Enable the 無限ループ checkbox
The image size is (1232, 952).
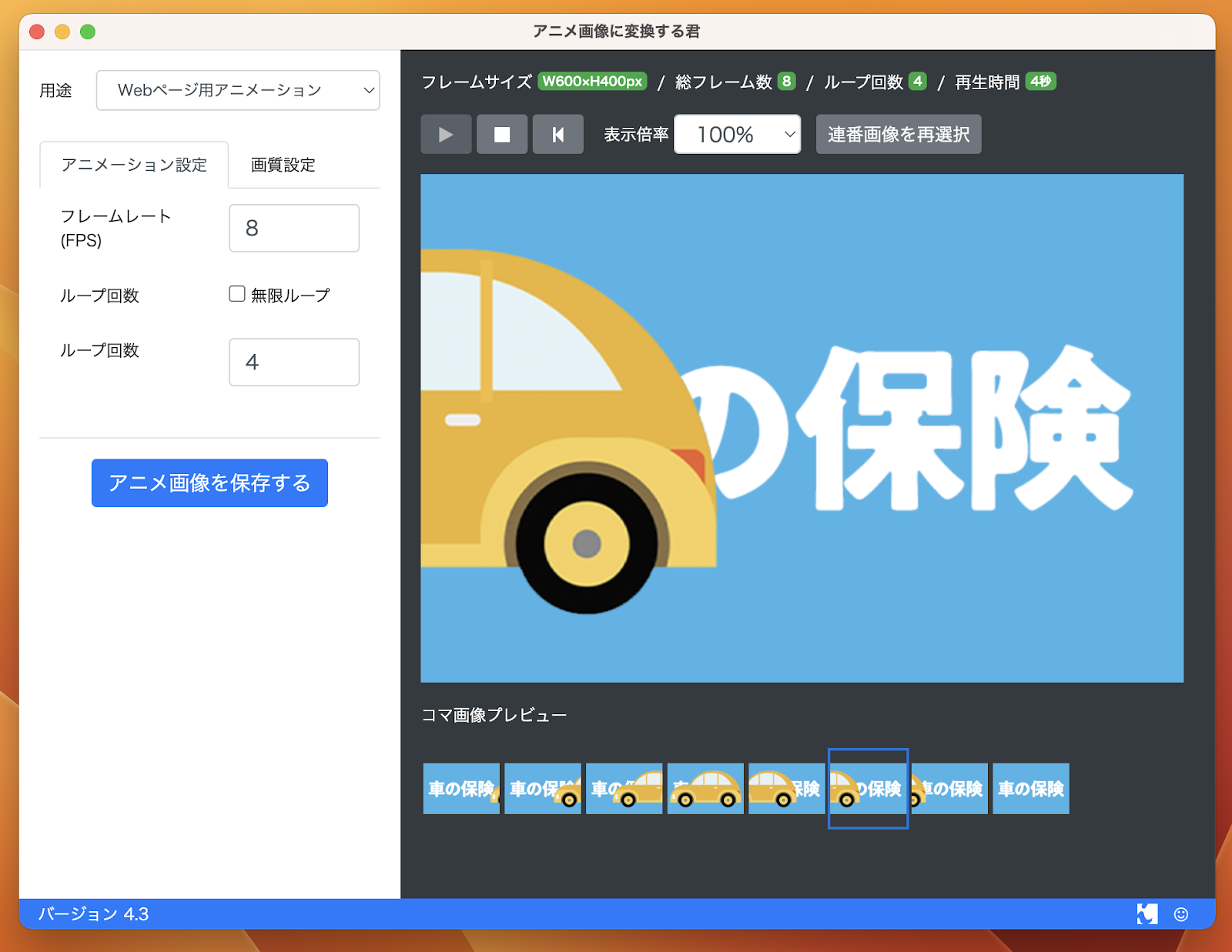tap(237, 294)
